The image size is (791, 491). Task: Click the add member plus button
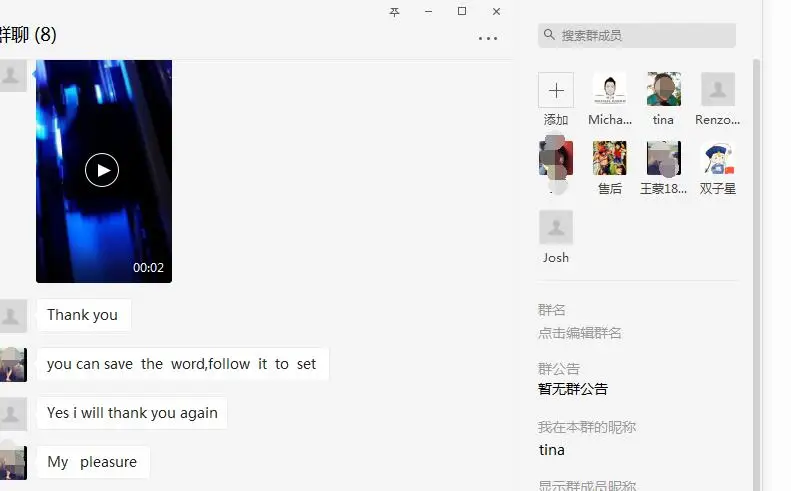(x=556, y=90)
